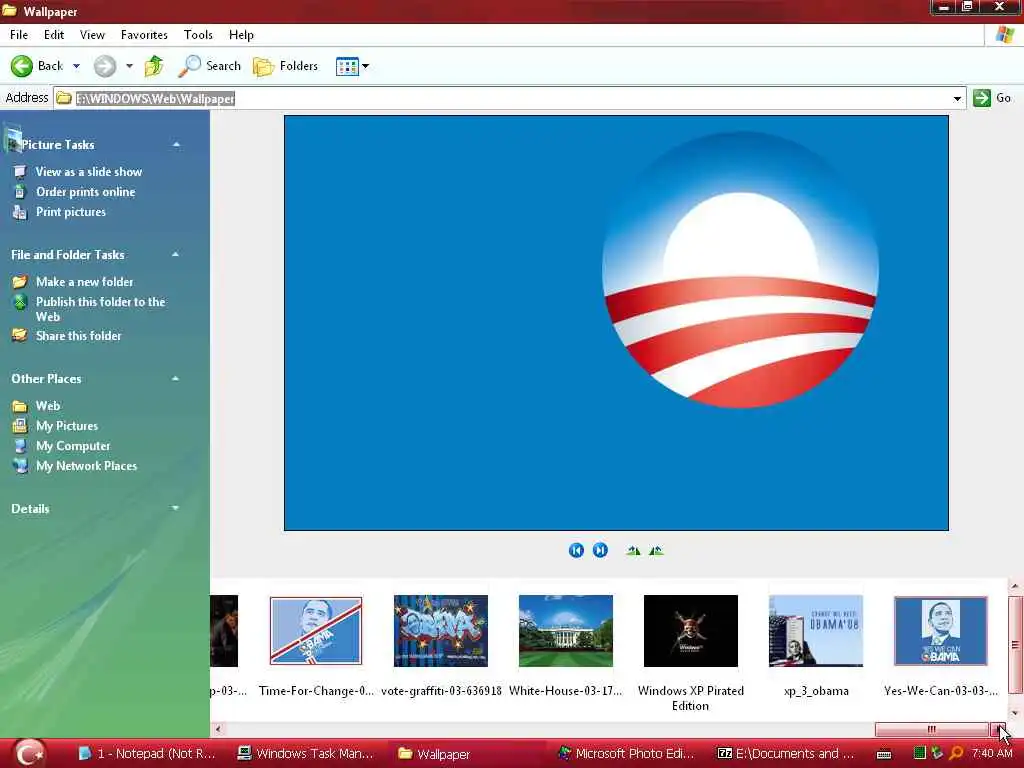1024x768 pixels.
Task: Click the horizontal filmstrip scrollbar thumb
Action: (931, 729)
